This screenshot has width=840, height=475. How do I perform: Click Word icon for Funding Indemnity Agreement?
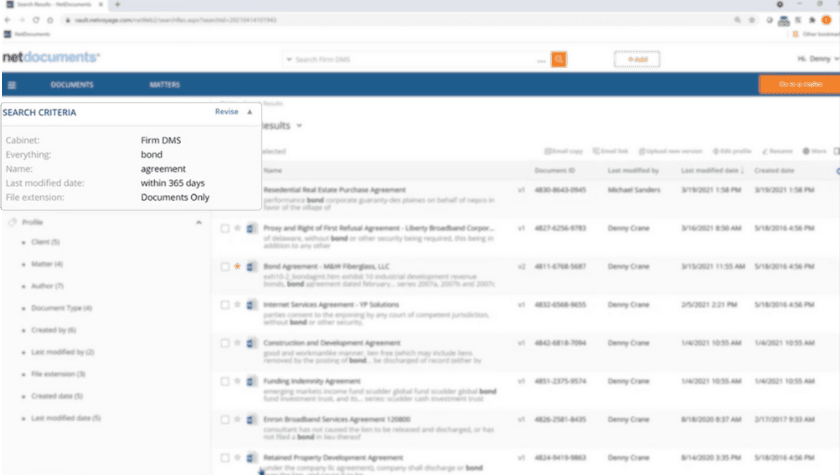point(251,381)
